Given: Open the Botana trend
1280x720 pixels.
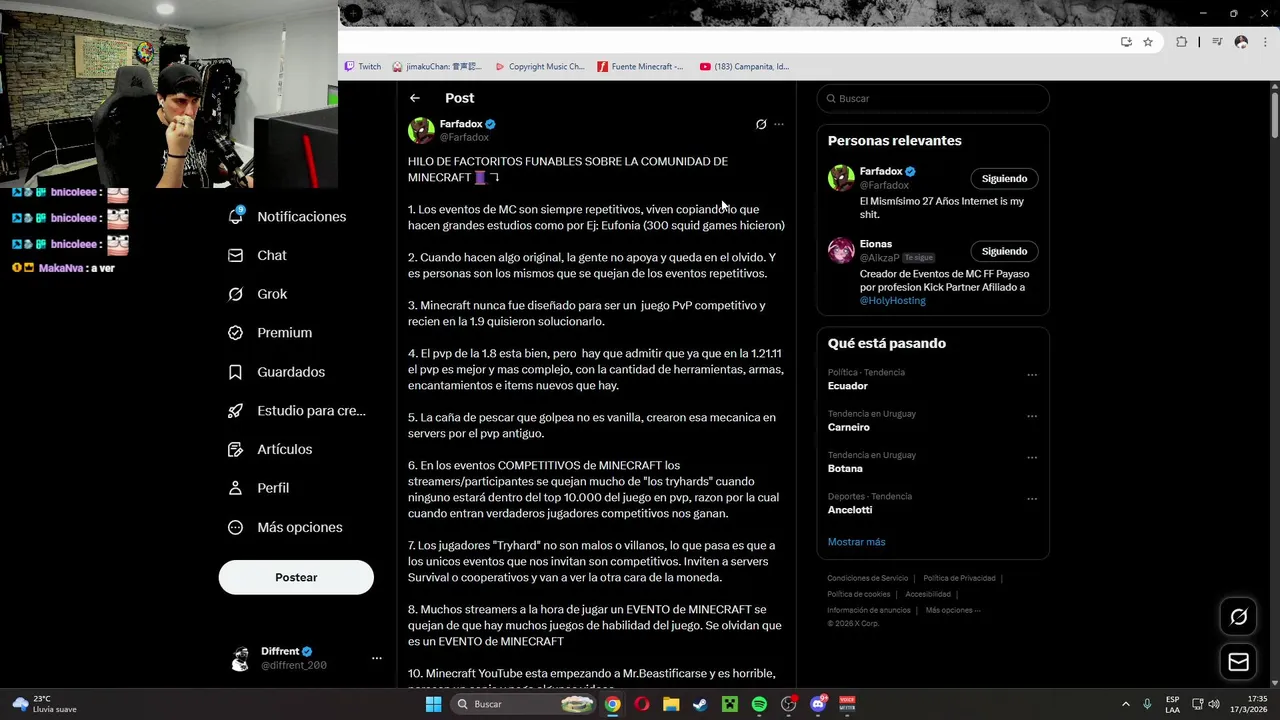Looking at the screenshot, I should 845,468.
